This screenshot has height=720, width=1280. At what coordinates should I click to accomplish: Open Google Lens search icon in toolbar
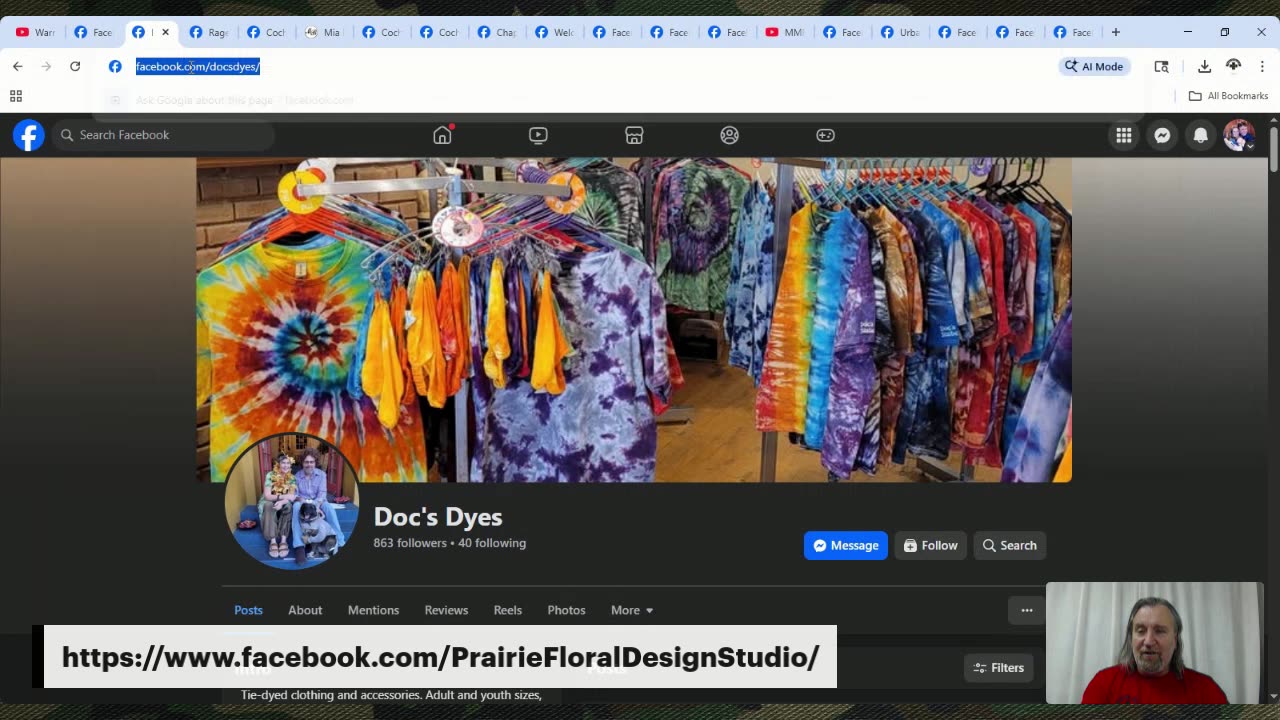(x=1161, y=66)
